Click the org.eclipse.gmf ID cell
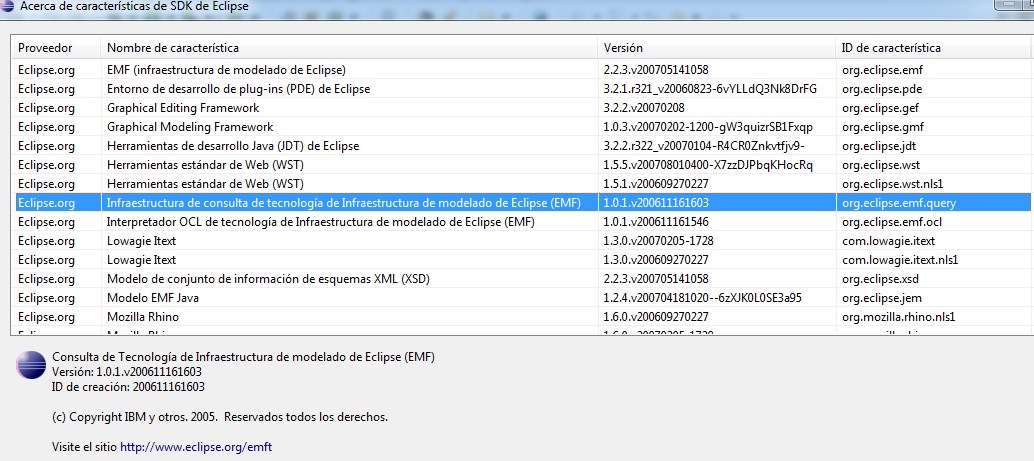Viewport: 1034px width, 461px height. tap(883, 127)
